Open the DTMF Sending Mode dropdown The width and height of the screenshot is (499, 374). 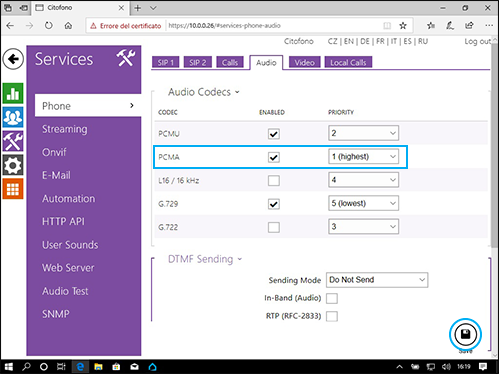click(377, 280)
